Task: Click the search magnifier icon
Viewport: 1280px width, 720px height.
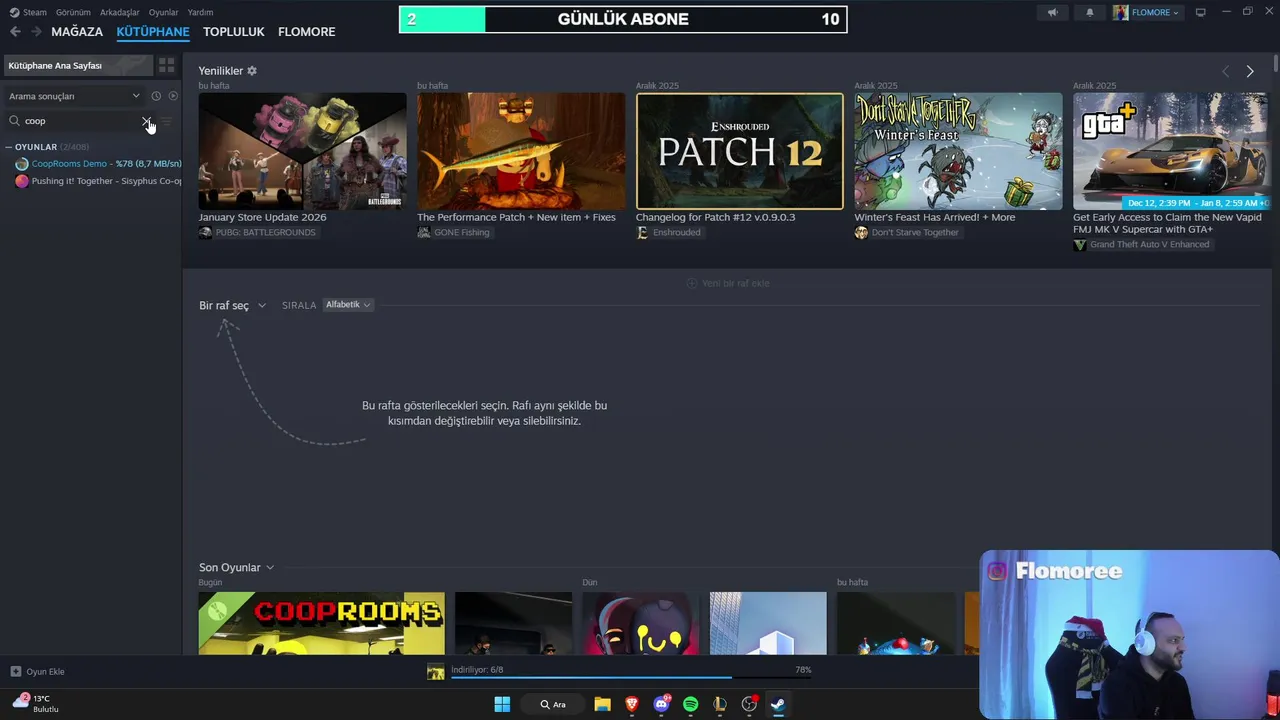Action: [x=15, y=121]
